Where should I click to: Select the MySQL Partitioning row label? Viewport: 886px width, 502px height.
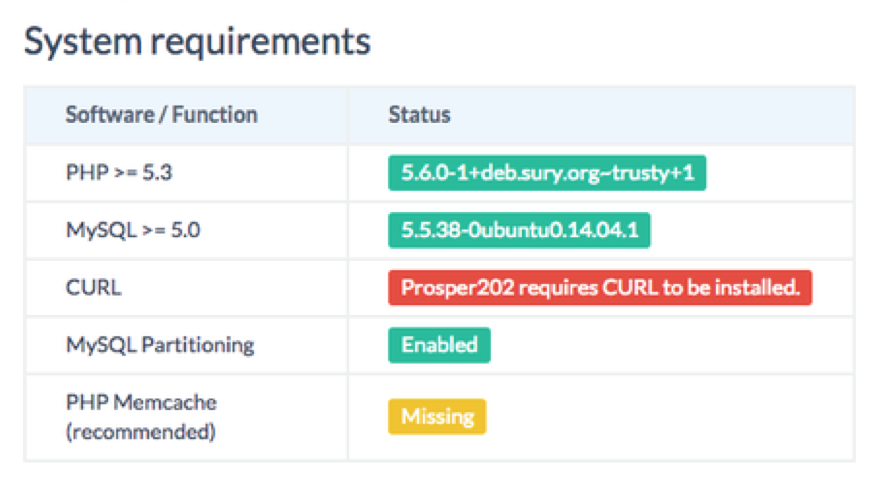point(160,345)
